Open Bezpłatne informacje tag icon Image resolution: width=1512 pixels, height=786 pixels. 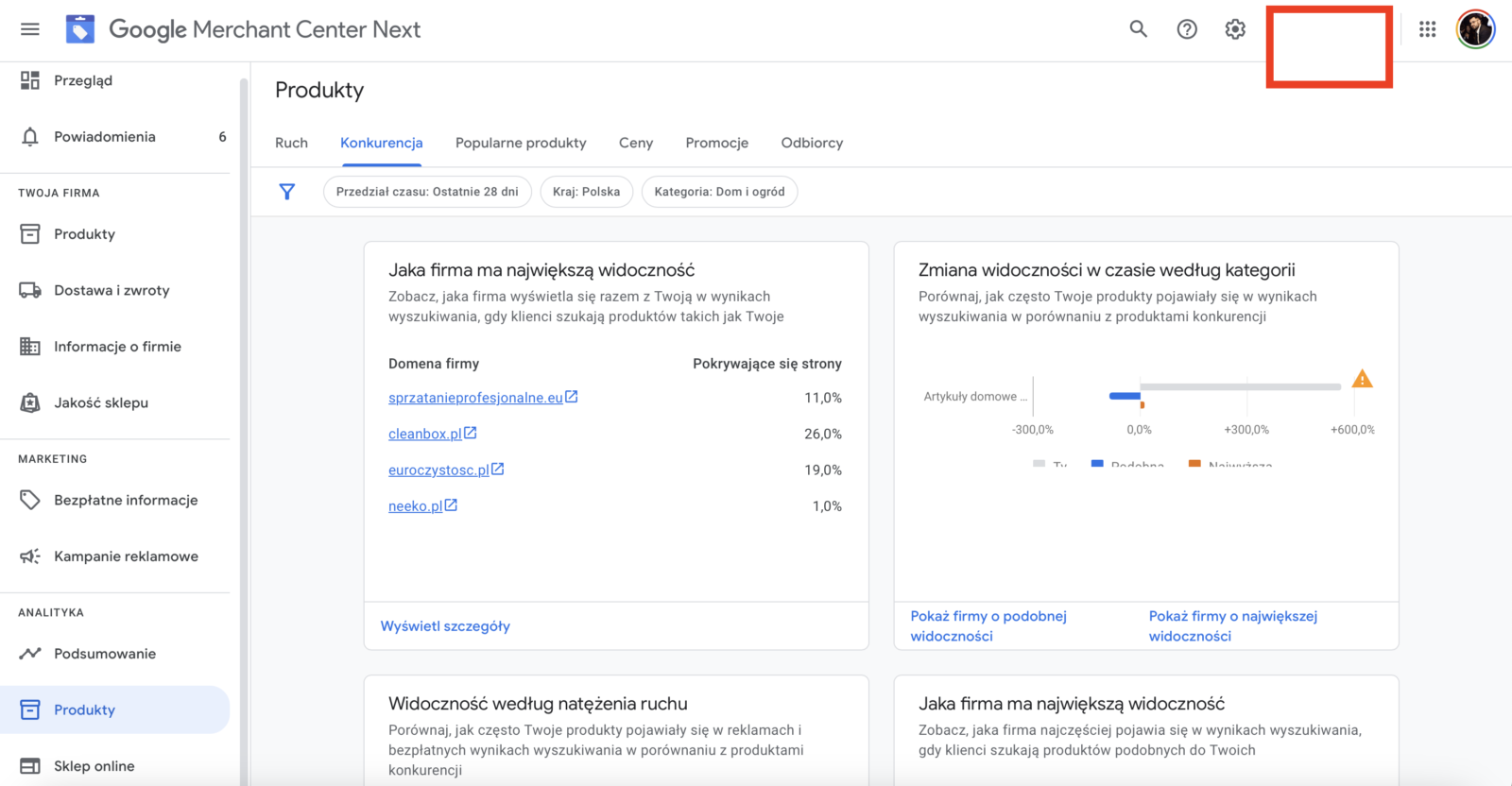click(30, 500)
